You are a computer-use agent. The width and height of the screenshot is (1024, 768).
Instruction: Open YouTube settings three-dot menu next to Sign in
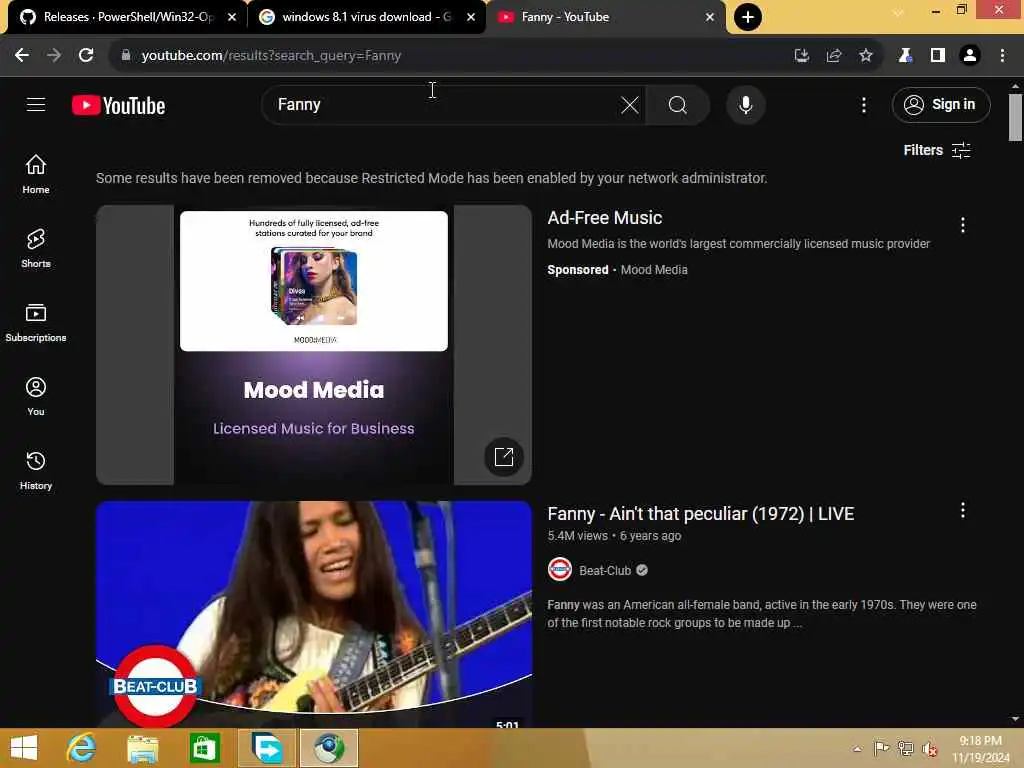tap(863, 104)
